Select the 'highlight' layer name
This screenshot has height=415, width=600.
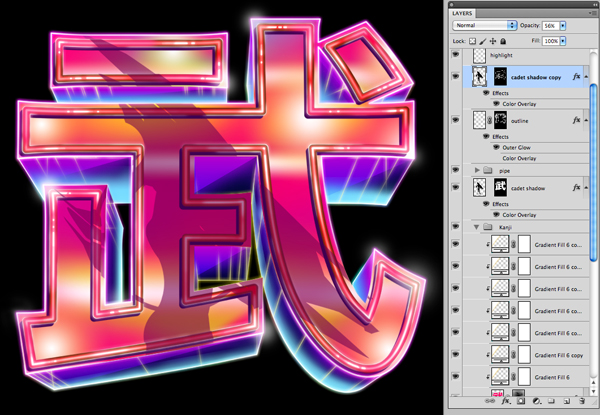(501, 55)
